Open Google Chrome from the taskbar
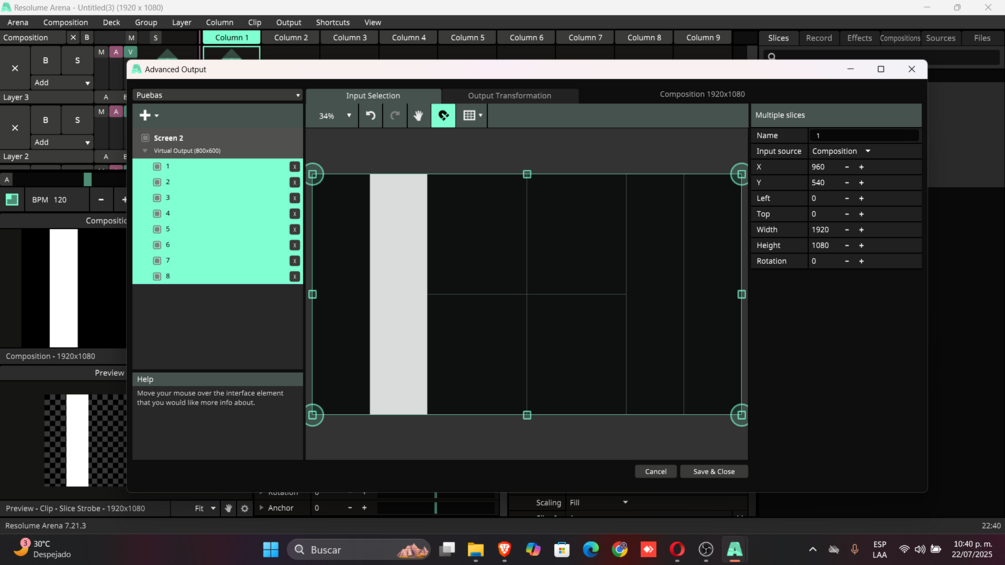The height and width of the screenshot is (565, 1005). coord(619,550)
